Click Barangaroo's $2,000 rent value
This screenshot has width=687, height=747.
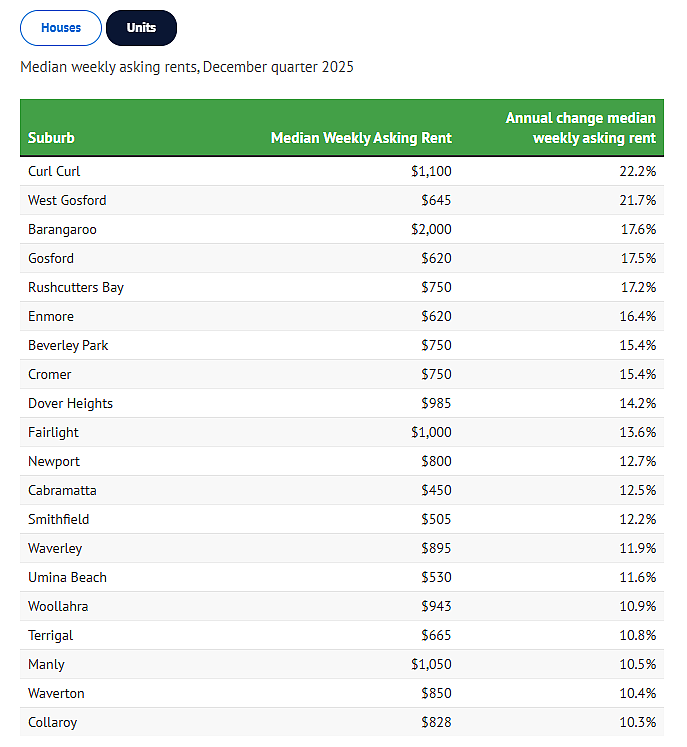tap(431, 230)
